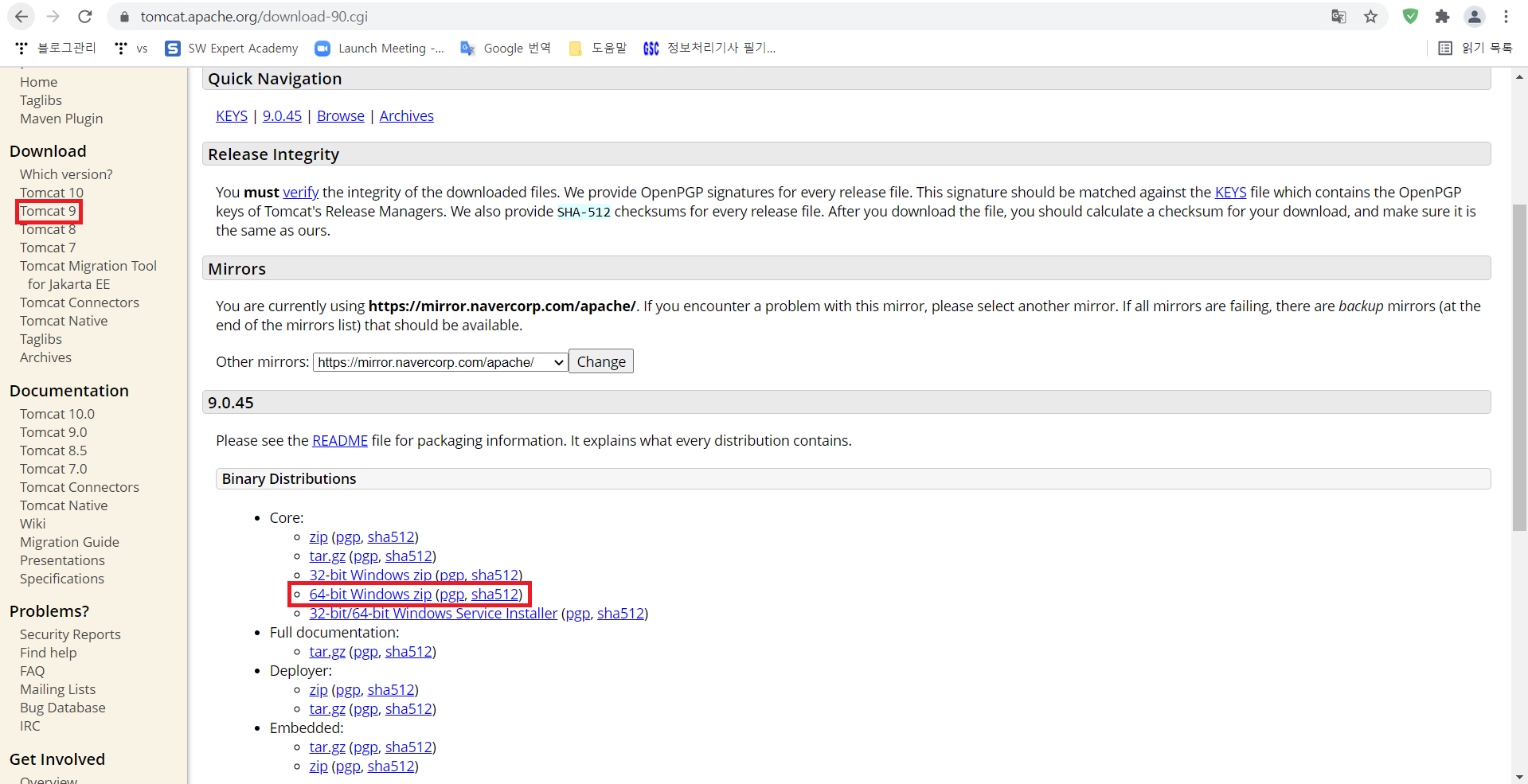The height and width of the screenshot is (784, 1528).
Task: Download the Deployer zip file
Action: 318,690
